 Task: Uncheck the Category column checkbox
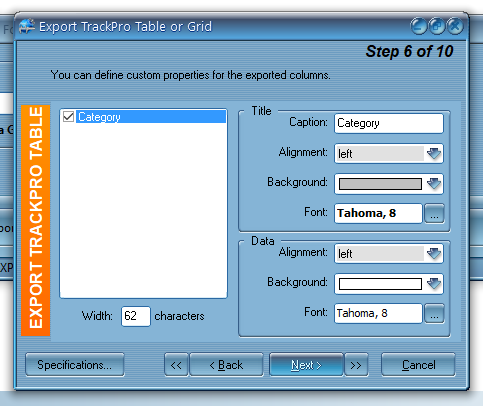pos(68,117)
